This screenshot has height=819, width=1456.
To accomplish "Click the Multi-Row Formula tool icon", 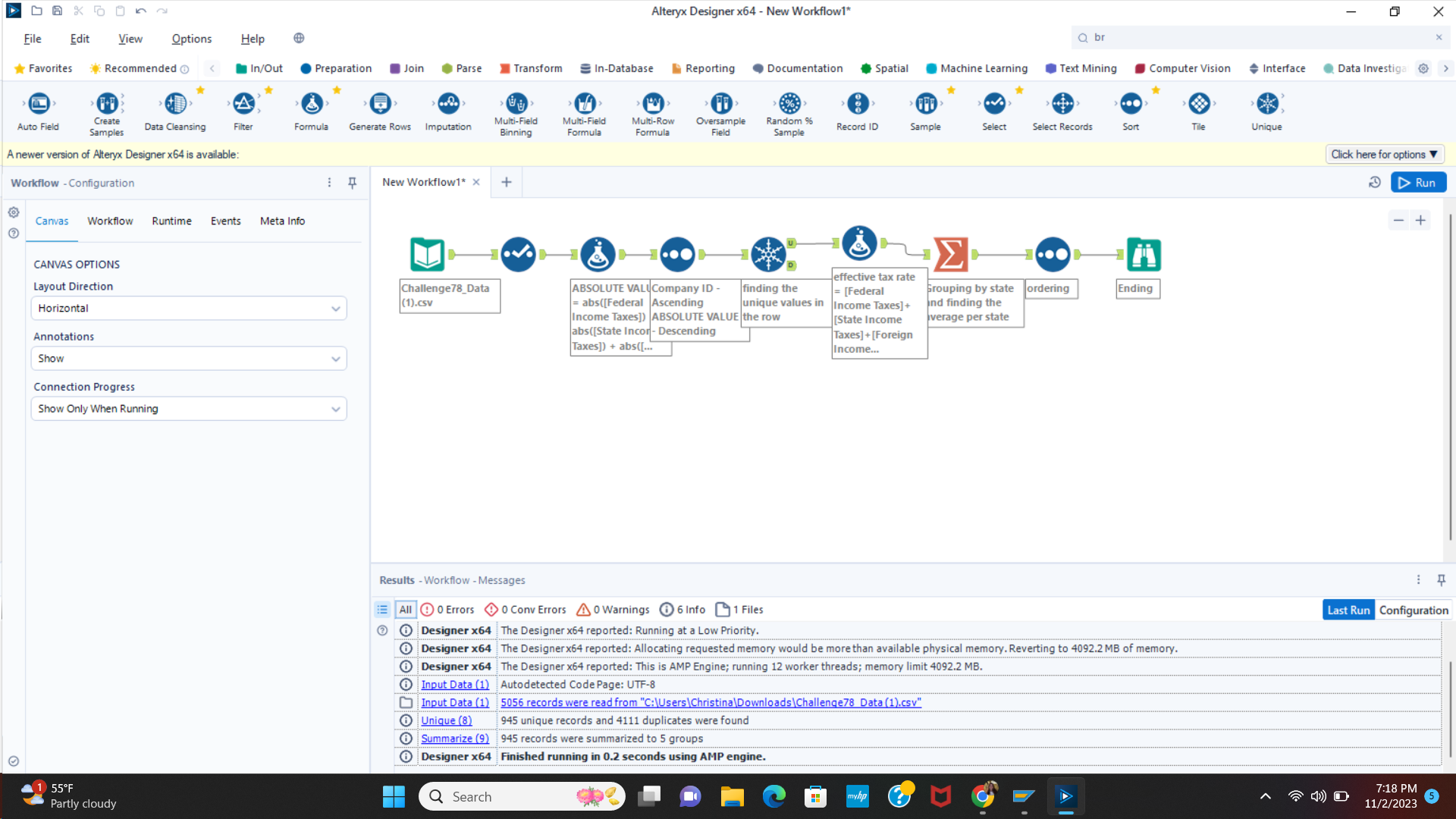I will click(x=652, y=104).
